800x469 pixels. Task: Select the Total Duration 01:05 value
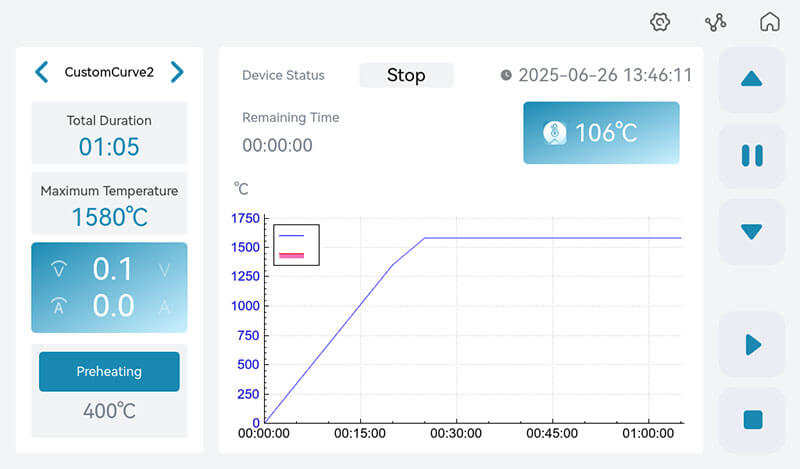[109, 147]
